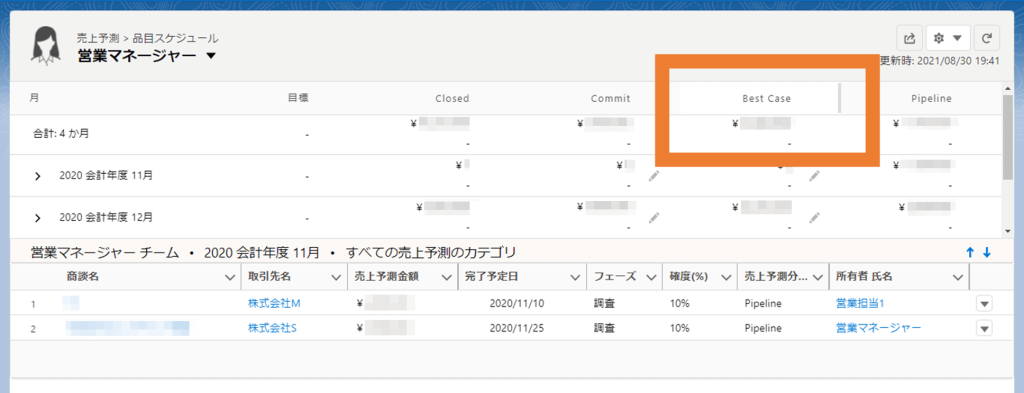Refresh the forecast with the reload icon

(x=987, y=39)
